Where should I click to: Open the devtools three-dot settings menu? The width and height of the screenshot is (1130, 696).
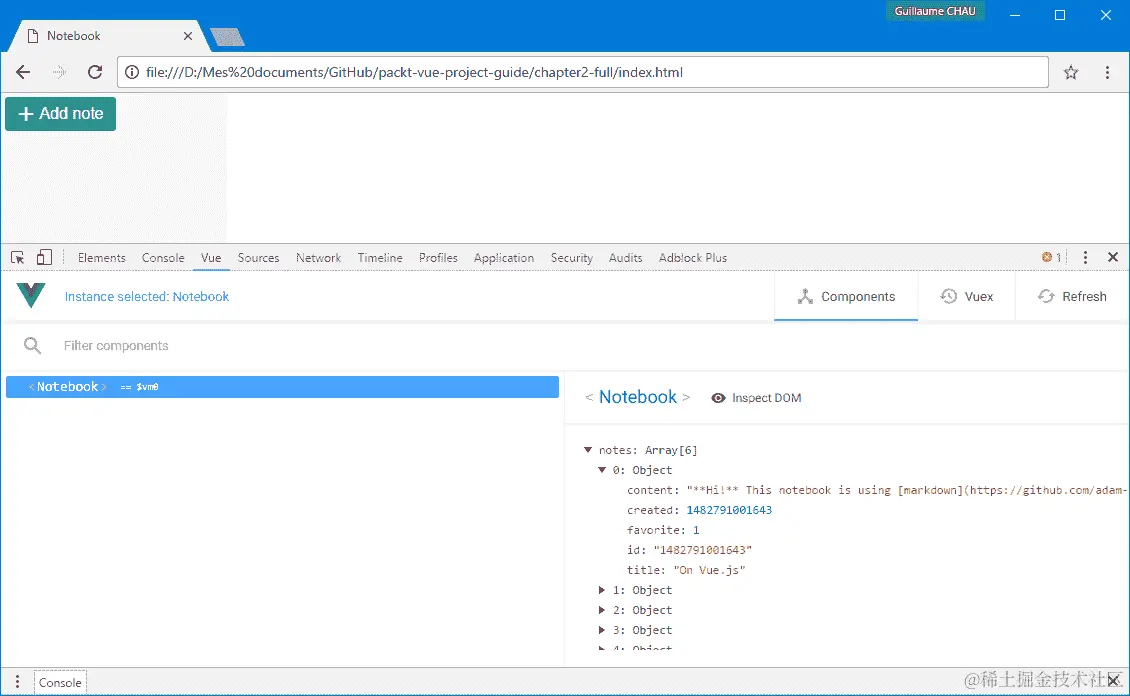tap(1085, 257)
